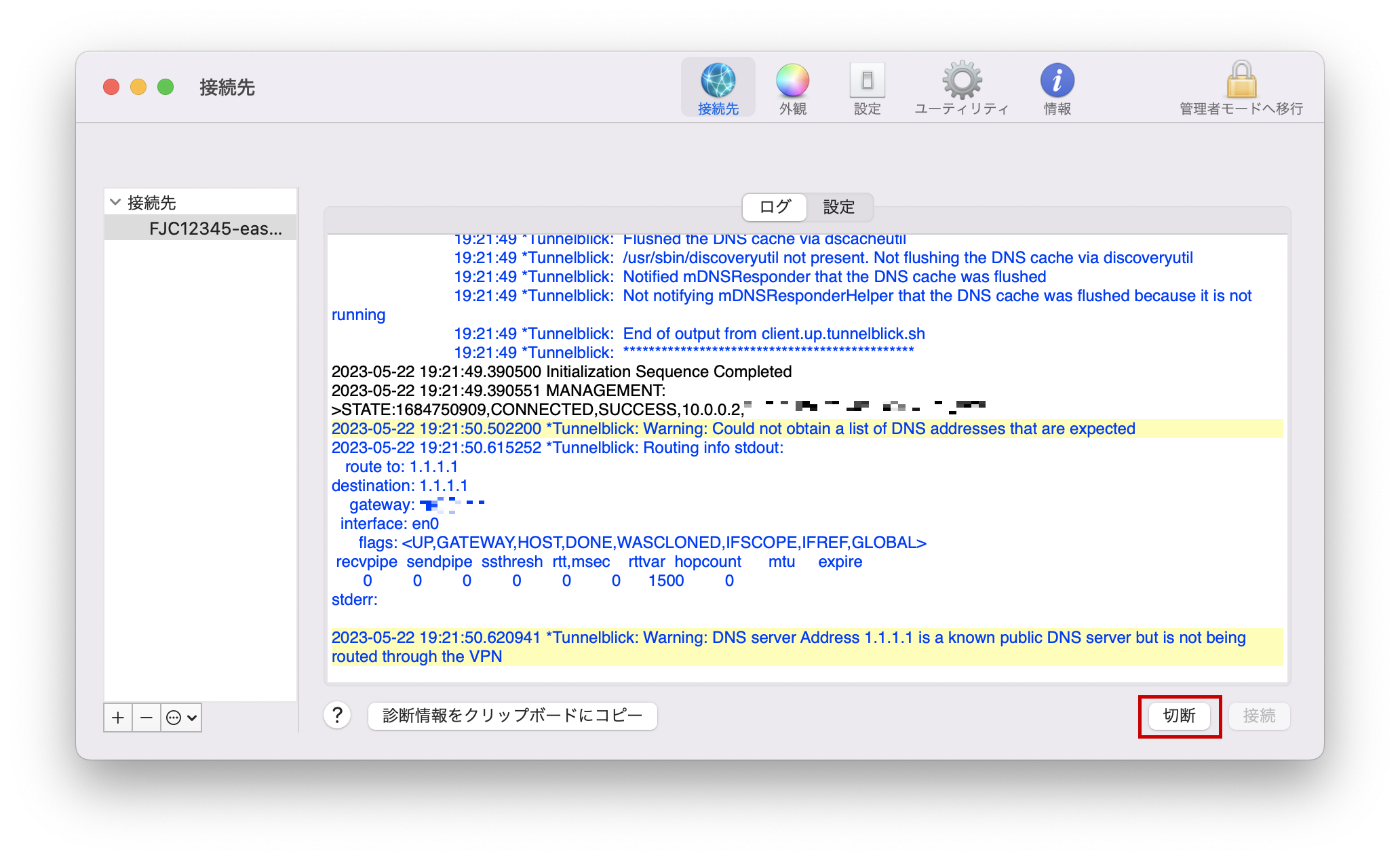Click the disabled 接続 connect button
Viewport: 1400px width, 860px height.
click(1259, 716)
